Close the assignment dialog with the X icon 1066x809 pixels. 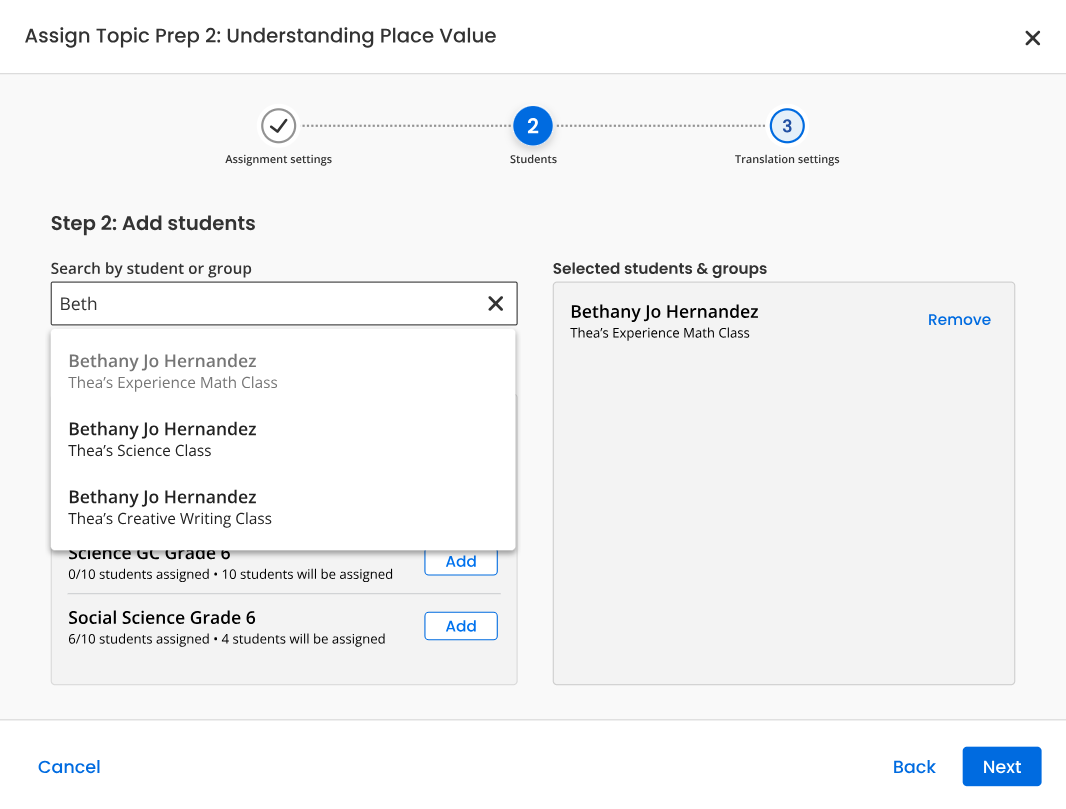click(x=1033, y=38)
